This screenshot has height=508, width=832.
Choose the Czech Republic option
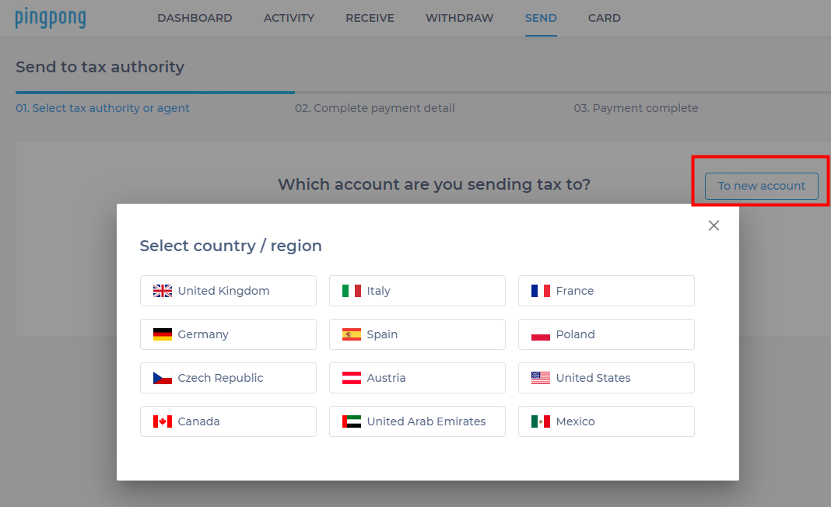click(228, 378)
